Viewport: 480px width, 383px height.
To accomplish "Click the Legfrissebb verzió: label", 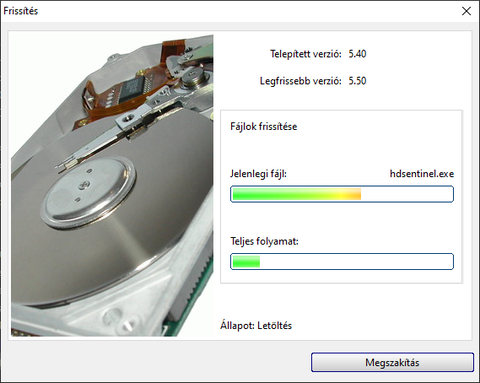I will coord(301,81).
